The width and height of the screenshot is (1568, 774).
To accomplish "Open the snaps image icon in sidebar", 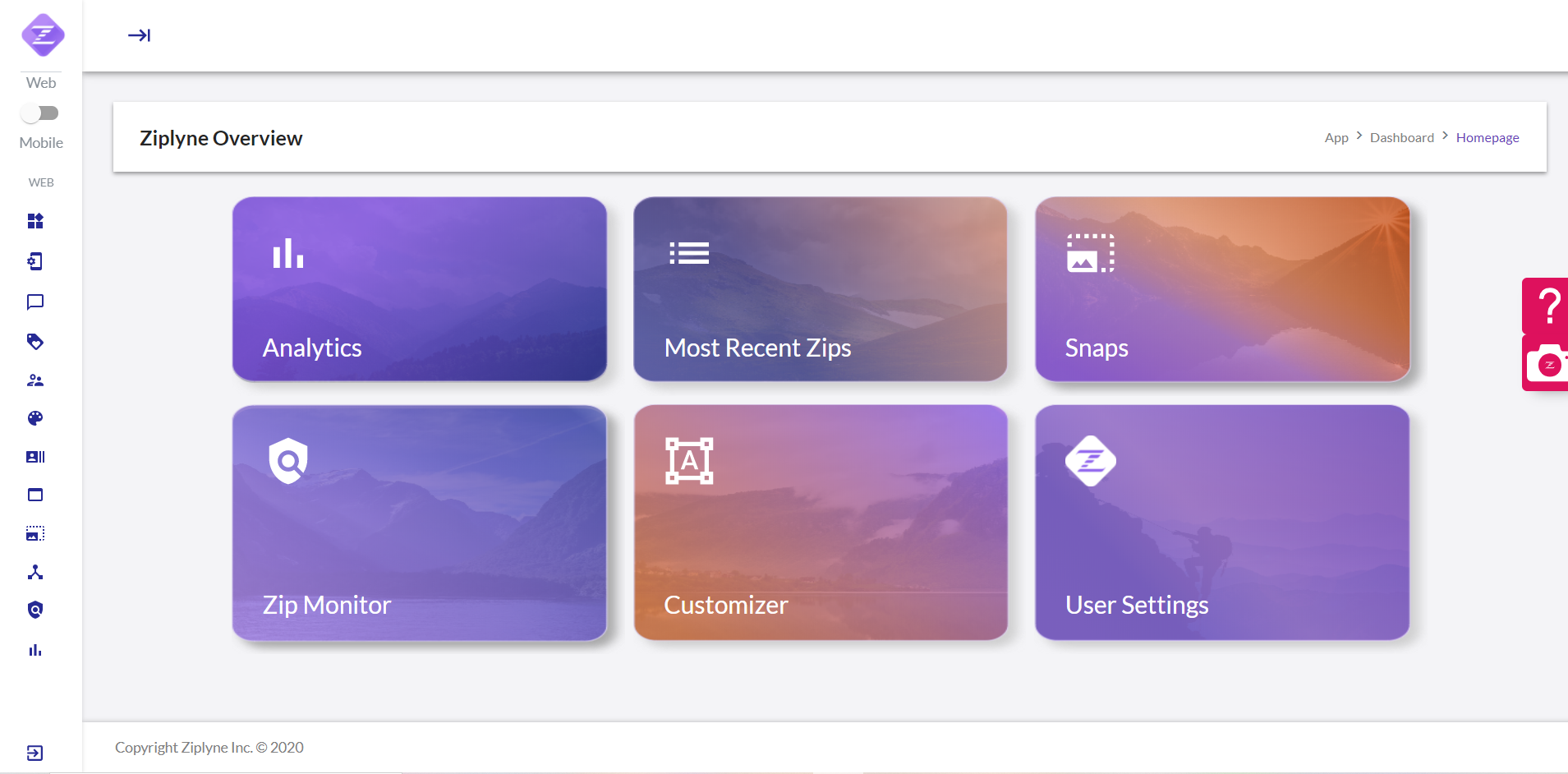I will pyautogui.click(x=35, y=533).
